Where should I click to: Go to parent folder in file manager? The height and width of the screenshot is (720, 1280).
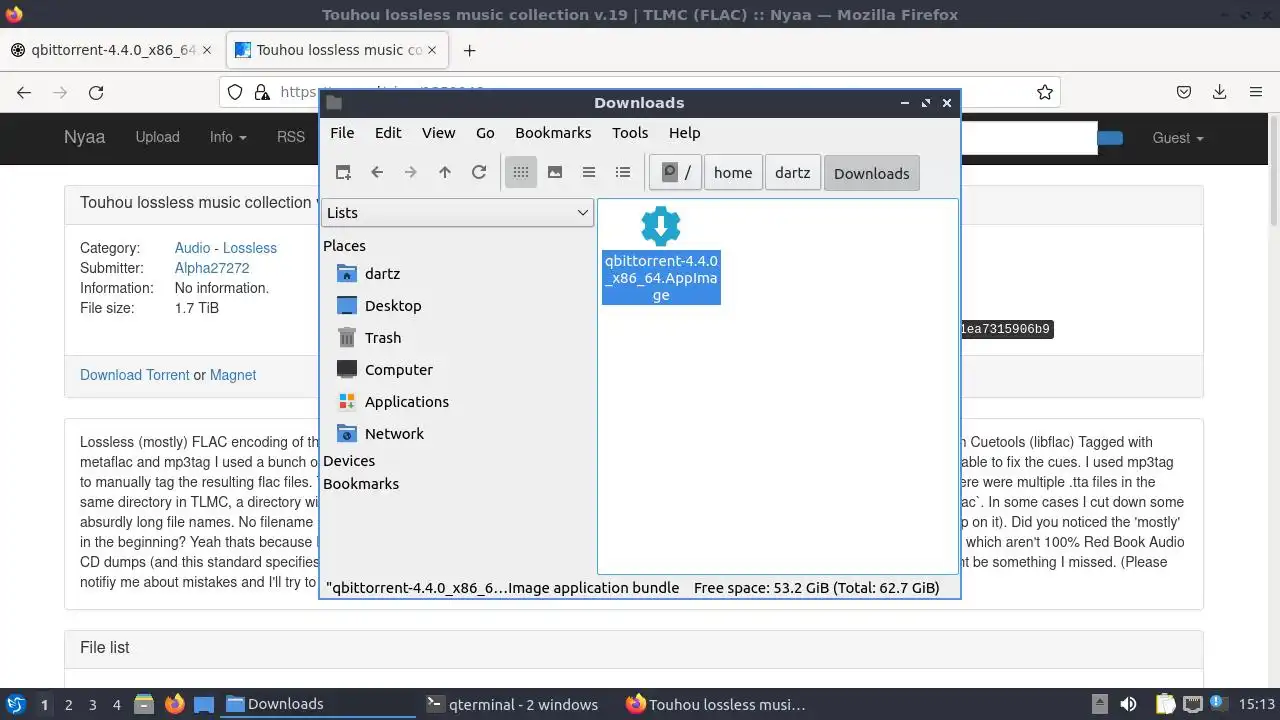(x=445, y=172)
